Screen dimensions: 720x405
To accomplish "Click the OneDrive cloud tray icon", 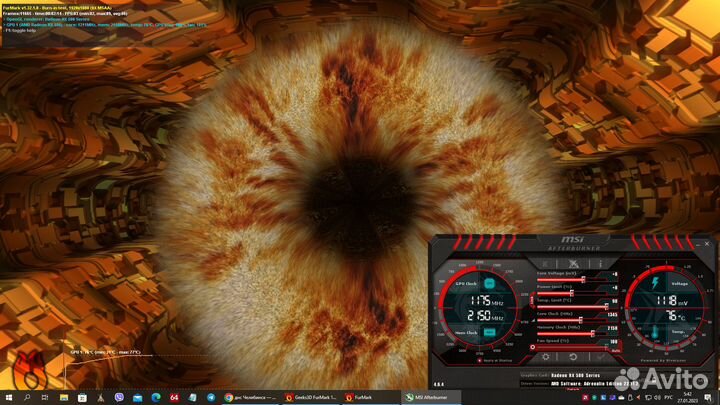I will click(621, 397).
